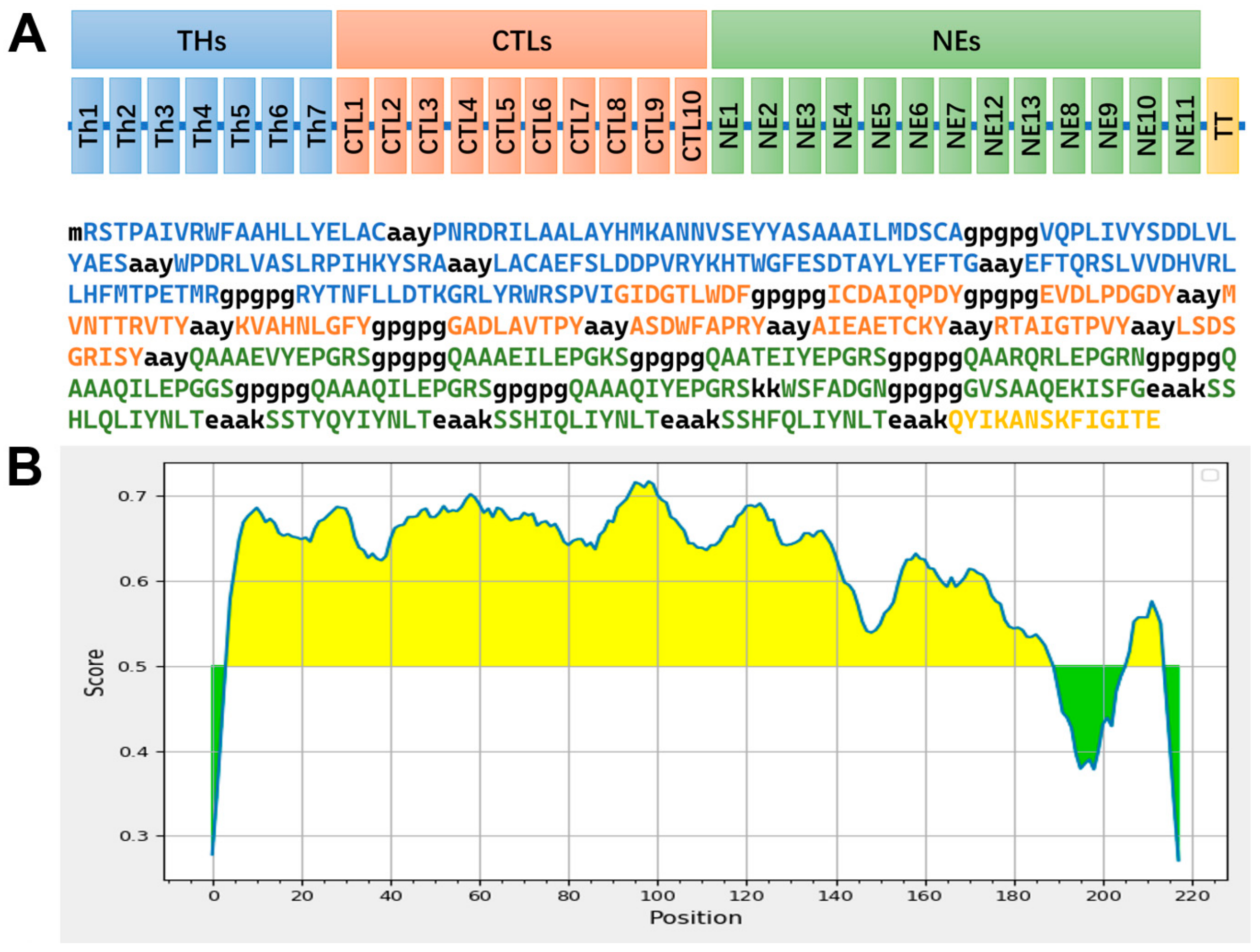Select the CTL10 epitope box
Viewport: 1260px width, 952px height.
[691, 126]
